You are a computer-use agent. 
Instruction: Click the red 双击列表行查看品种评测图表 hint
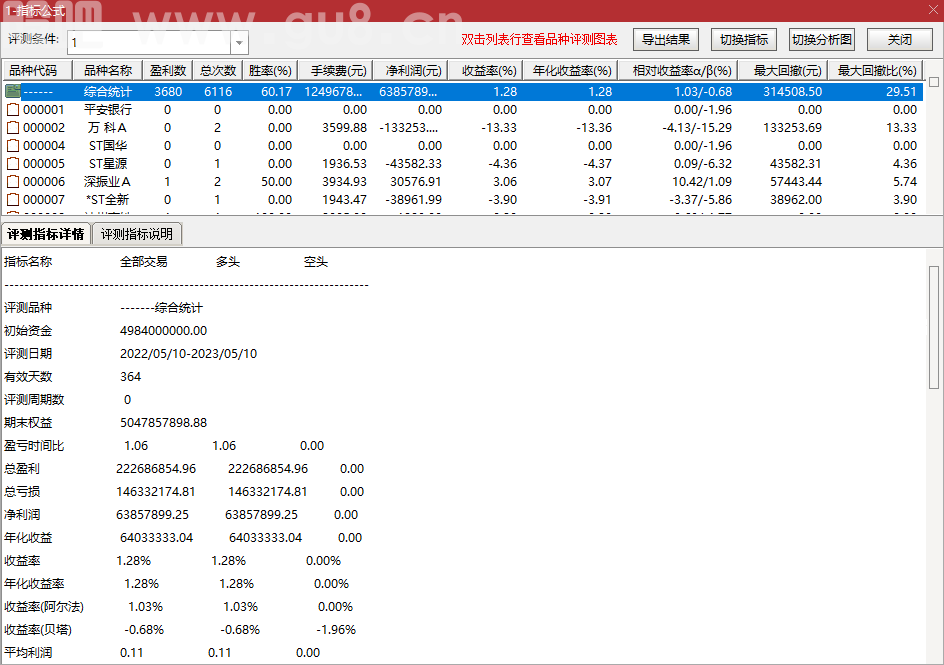point(539,40)
